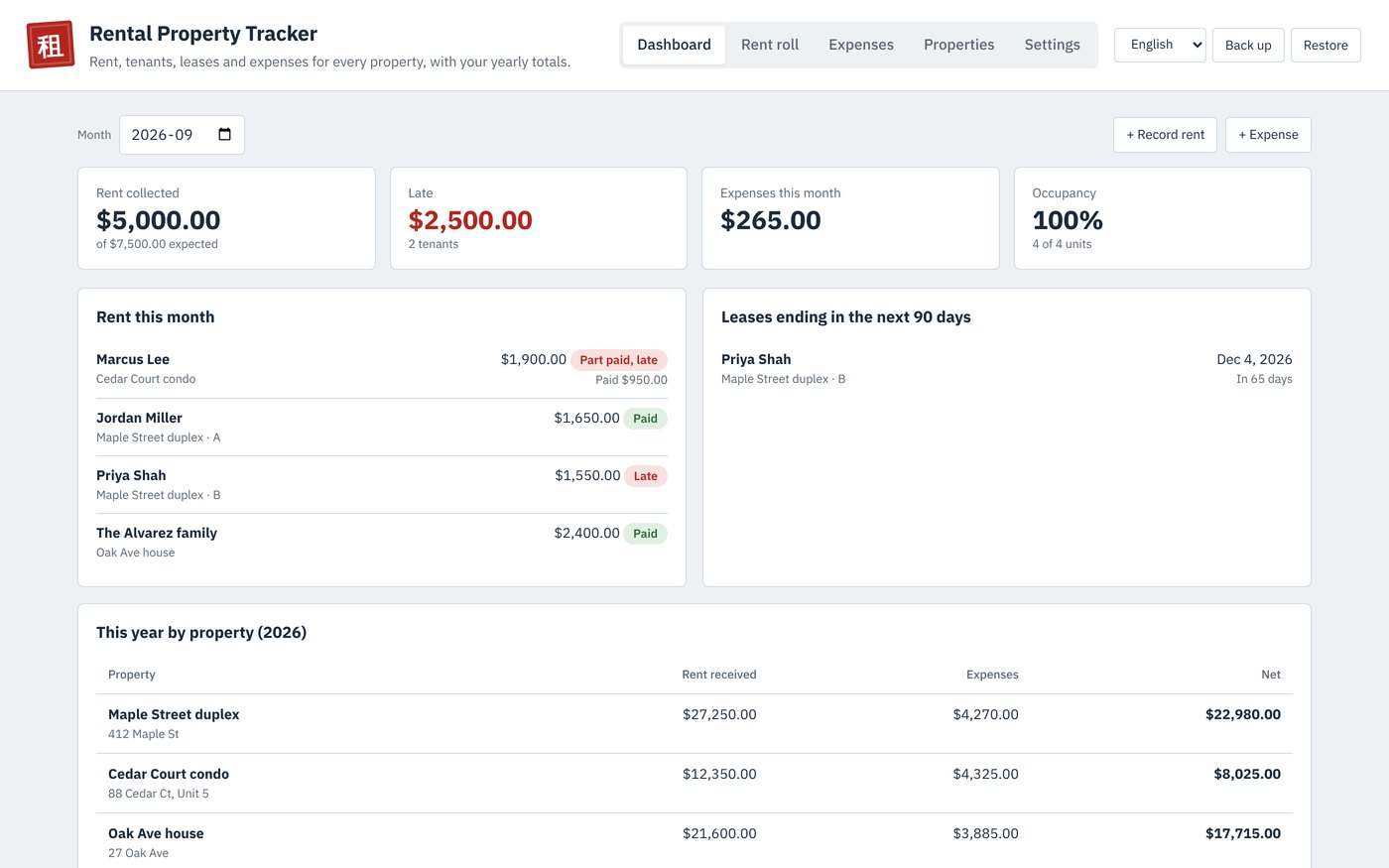Switch to the Dashboard tab
The width and height of the screenshot is (1389, 868).
[x=674, y=45]
